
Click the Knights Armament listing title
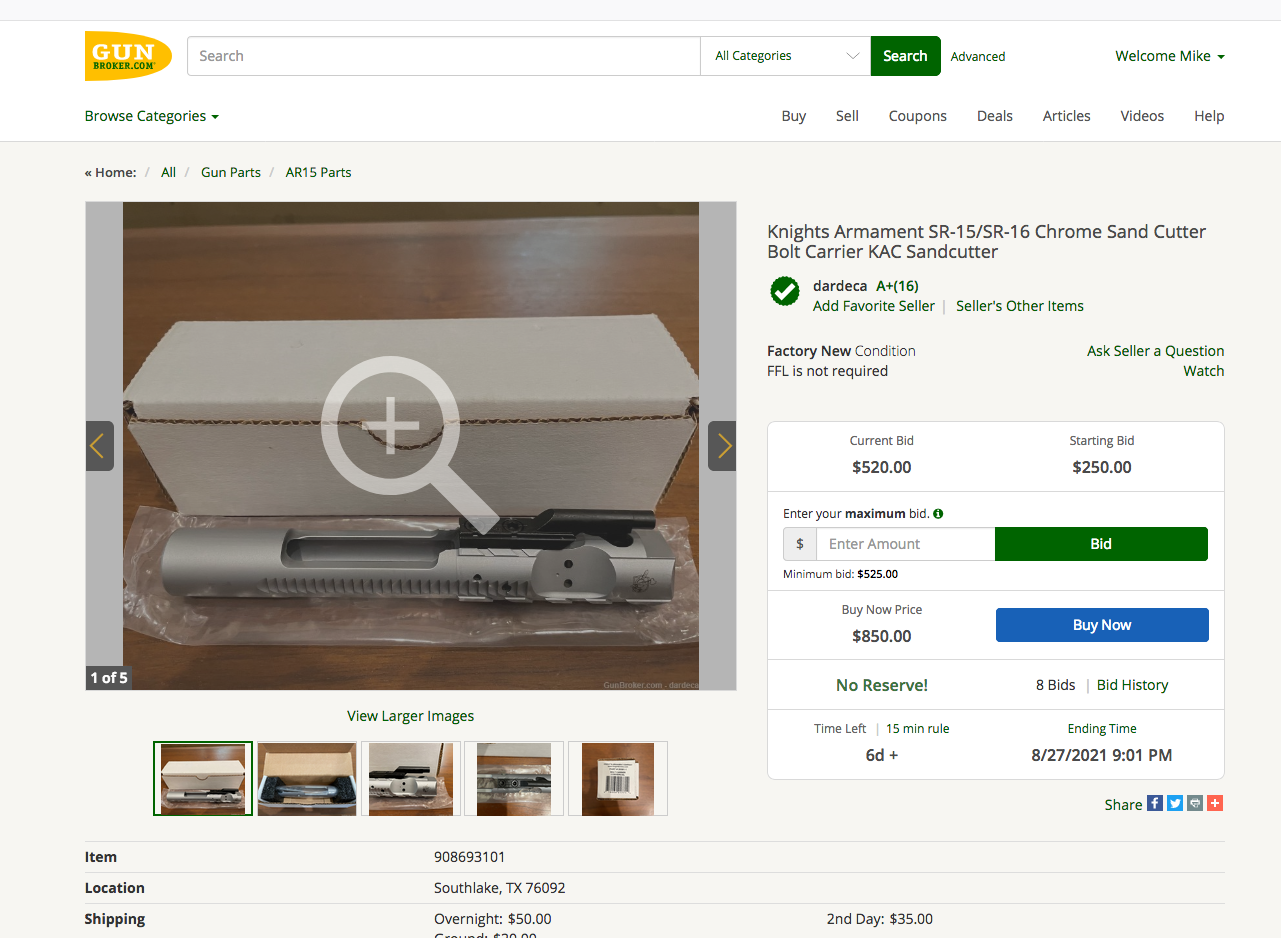(987, 241)
